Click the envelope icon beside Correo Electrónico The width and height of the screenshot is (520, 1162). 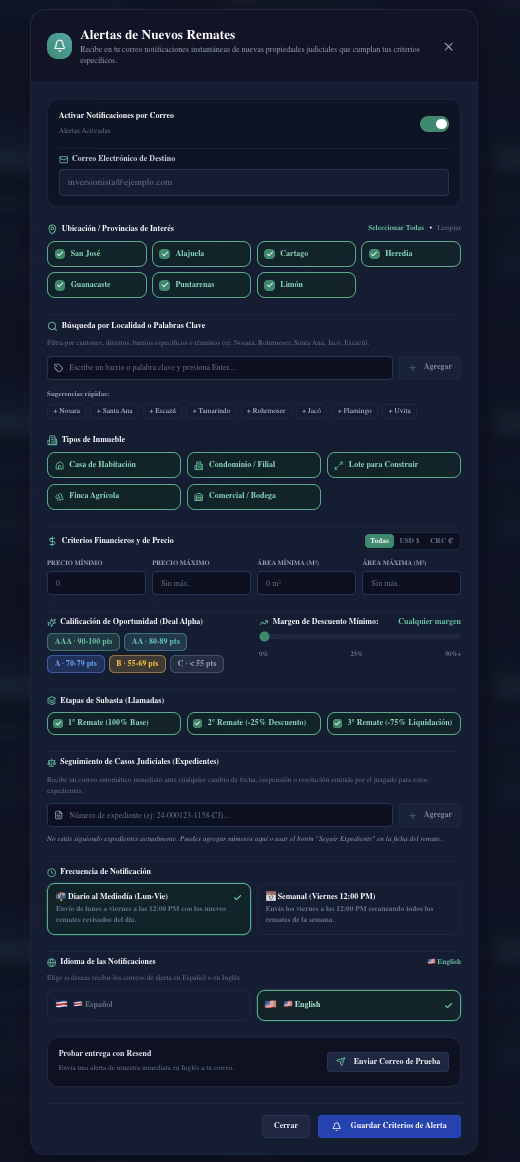click(64, 159)
